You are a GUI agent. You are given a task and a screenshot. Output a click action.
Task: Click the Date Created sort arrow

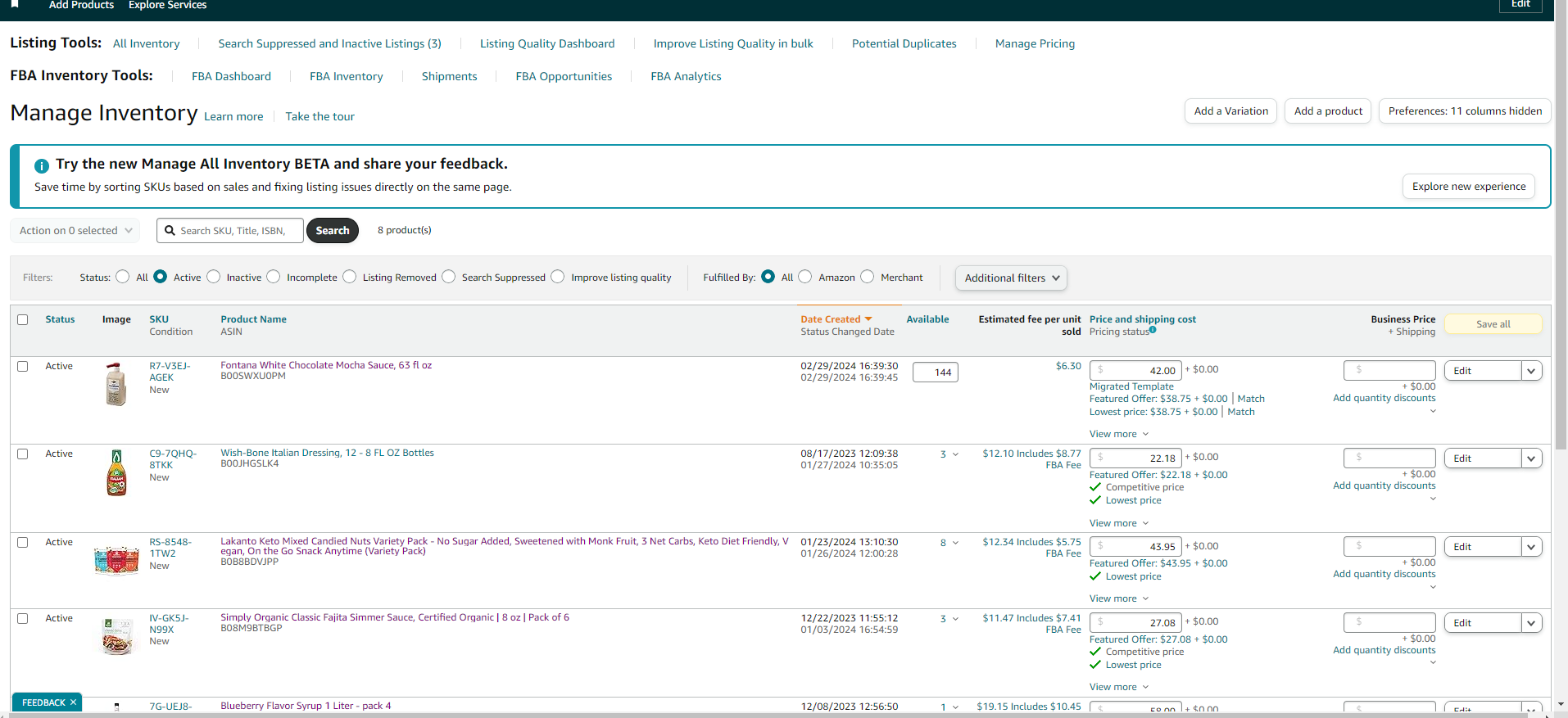[x=868, y=319]
